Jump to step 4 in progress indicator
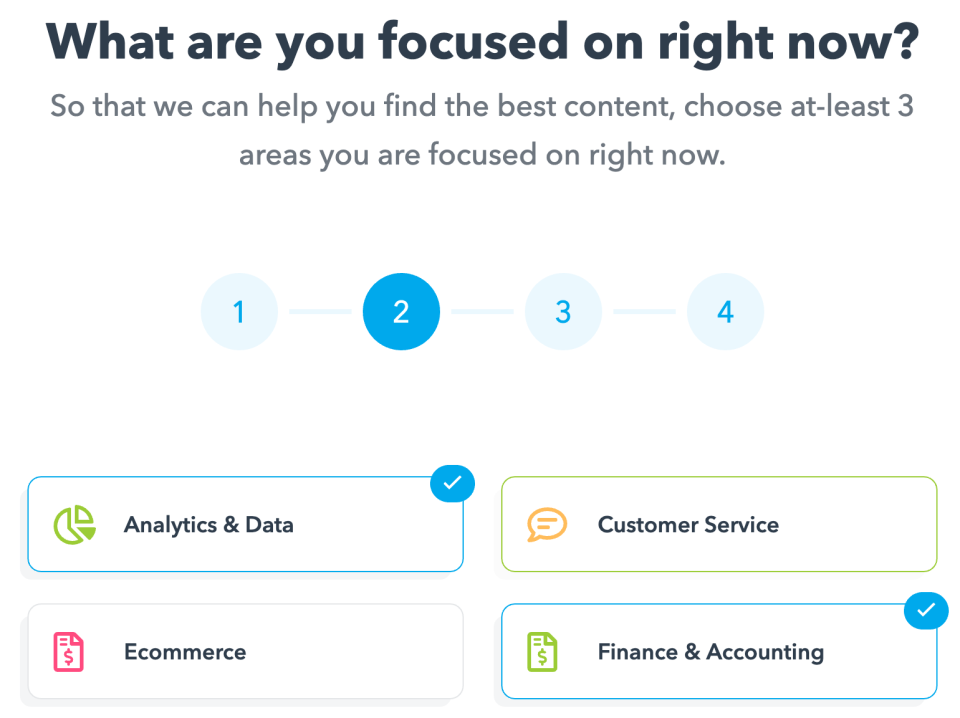 [725, 312]
